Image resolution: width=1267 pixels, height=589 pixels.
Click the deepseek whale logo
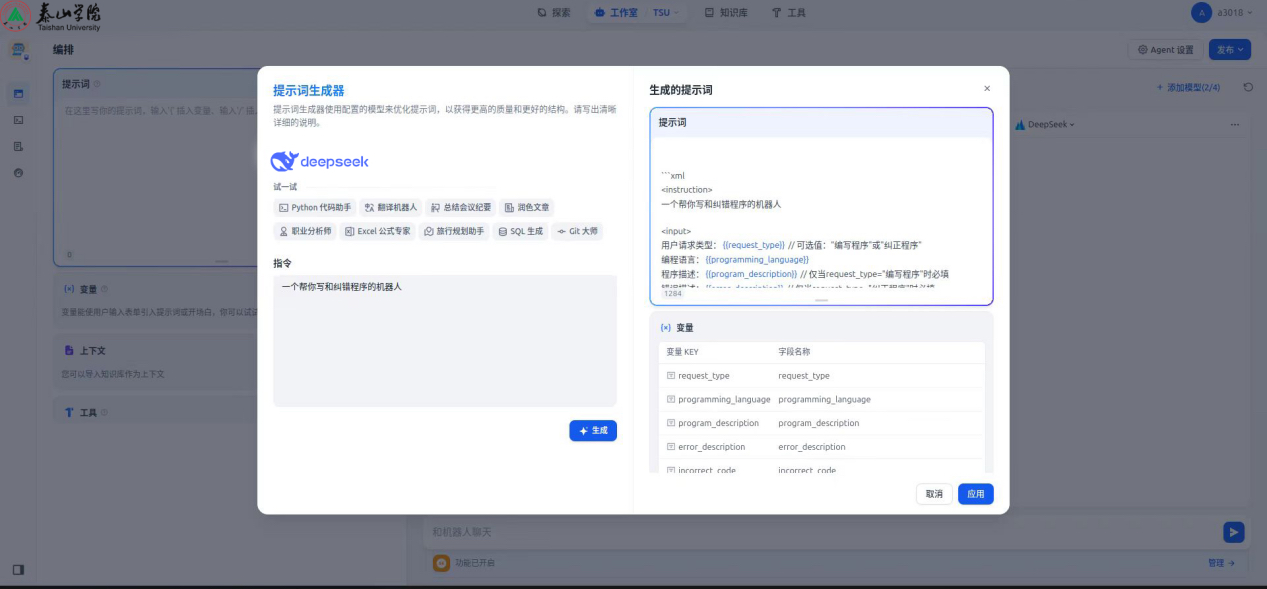(320, 161)
